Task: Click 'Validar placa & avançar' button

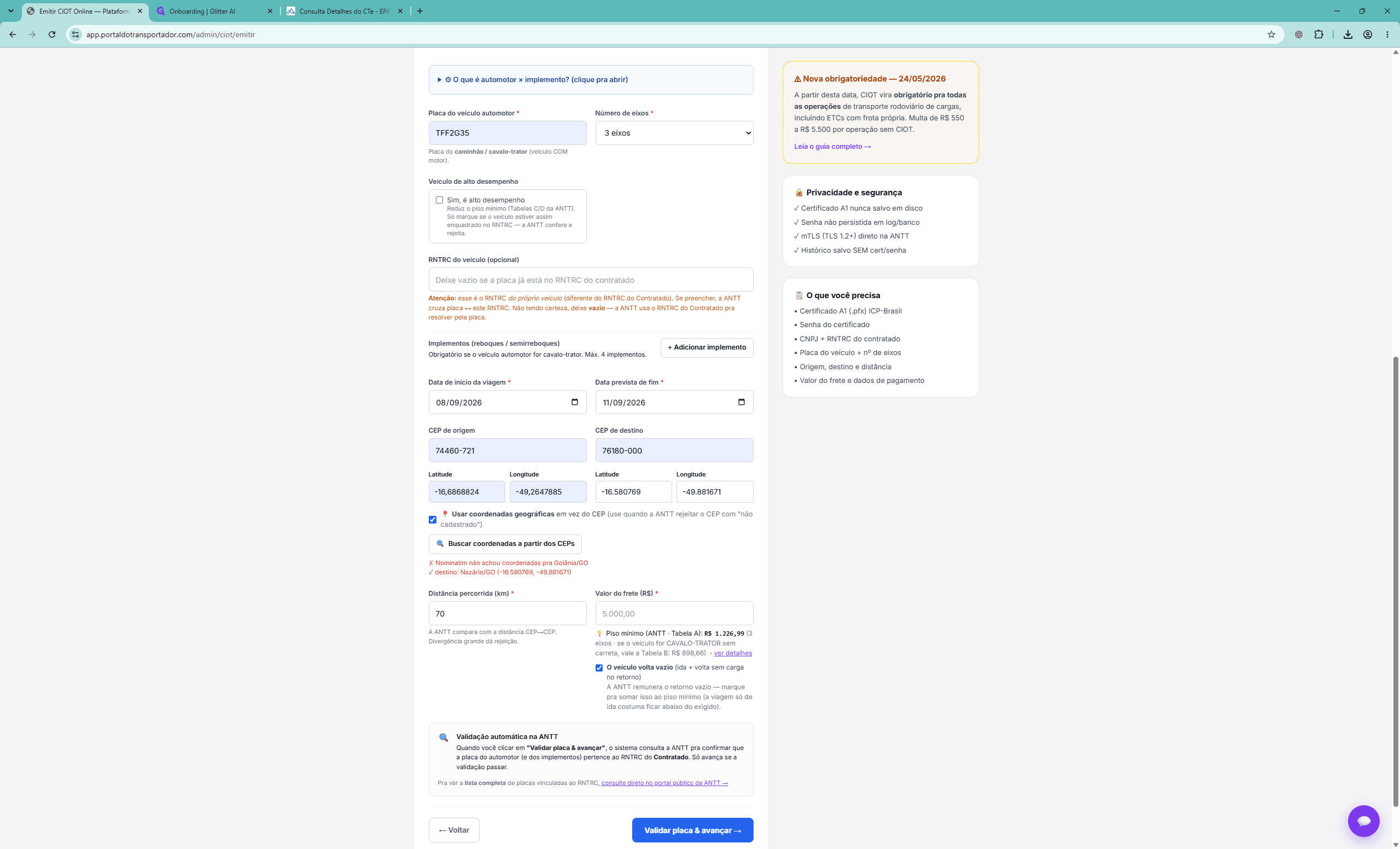Action: pos(692,830)
